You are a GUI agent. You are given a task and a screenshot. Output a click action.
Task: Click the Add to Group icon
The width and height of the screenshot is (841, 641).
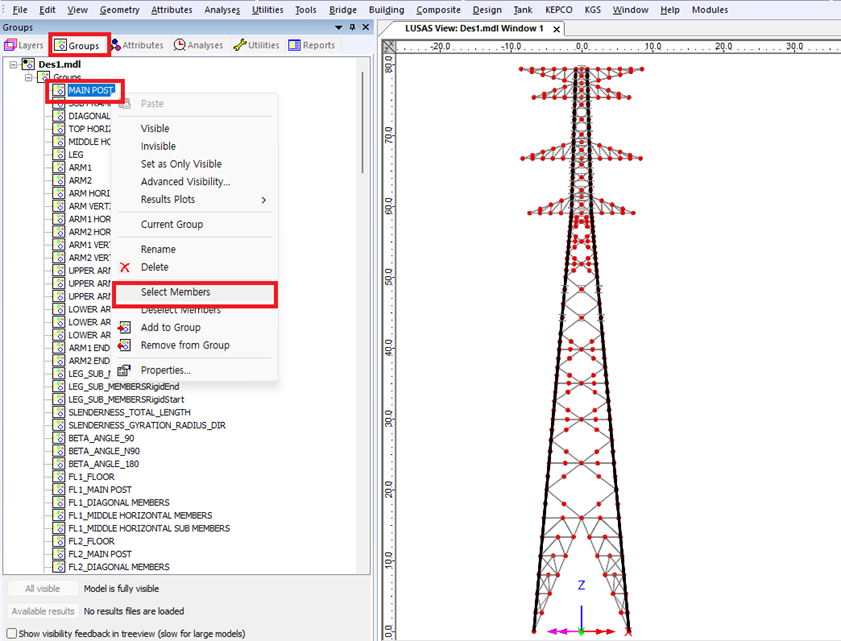pyautogui.click(x=124, y=327)
